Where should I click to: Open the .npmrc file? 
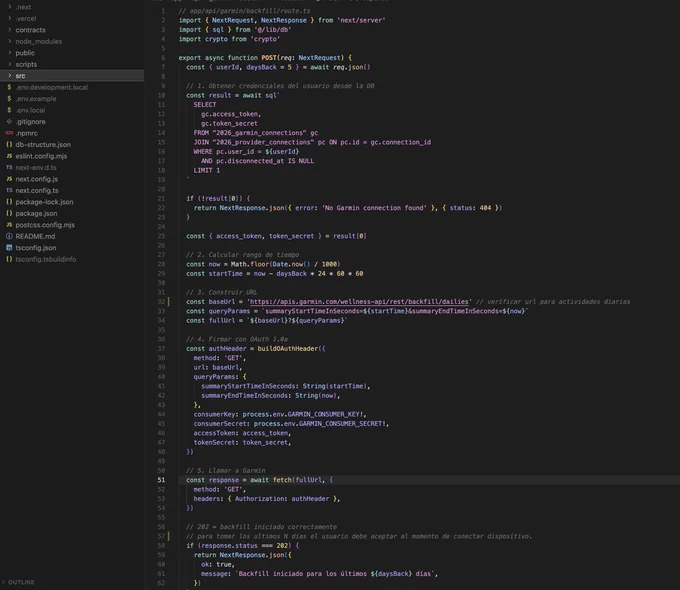(27, 133)
